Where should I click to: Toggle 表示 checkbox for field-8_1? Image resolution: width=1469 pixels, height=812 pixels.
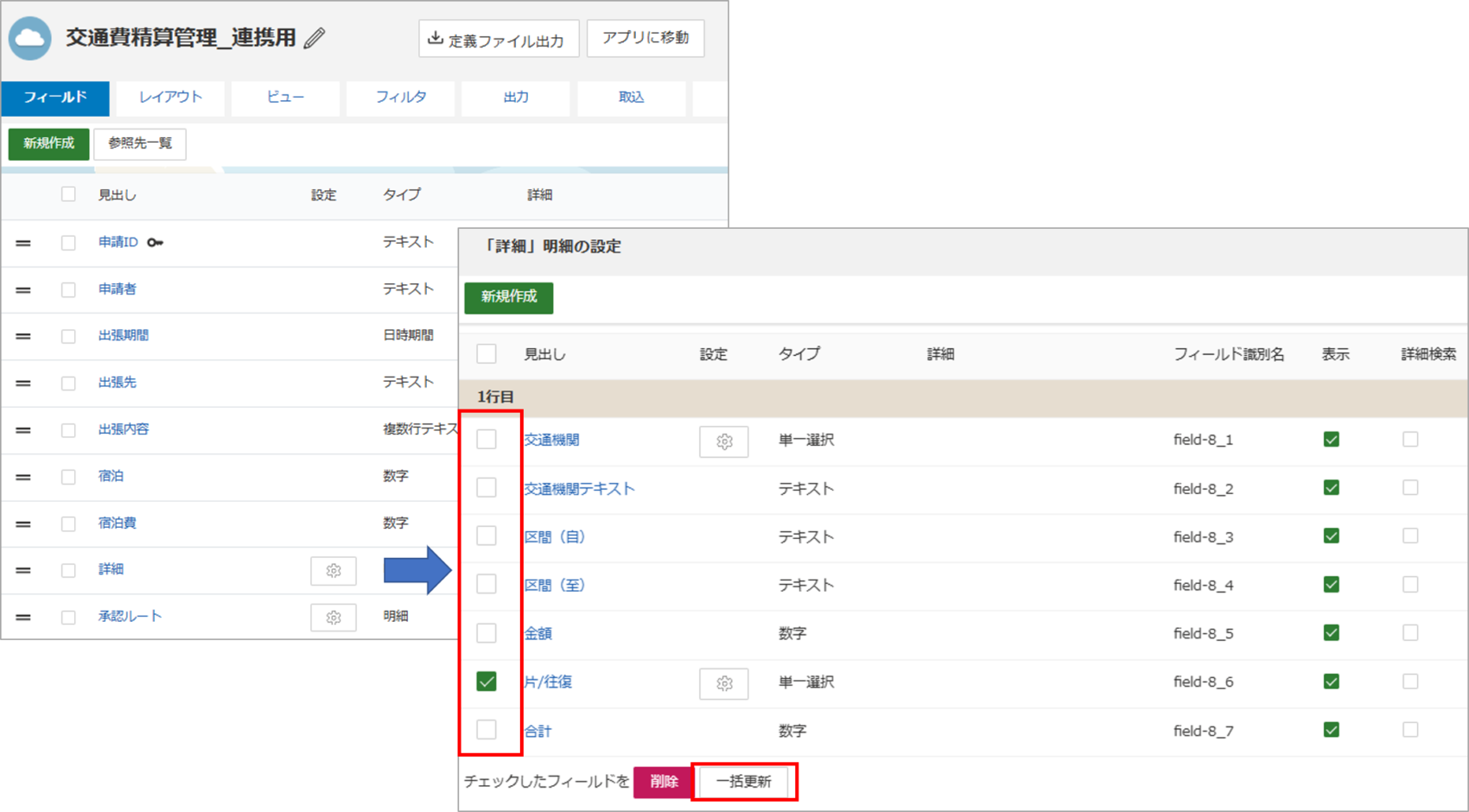1331,440
